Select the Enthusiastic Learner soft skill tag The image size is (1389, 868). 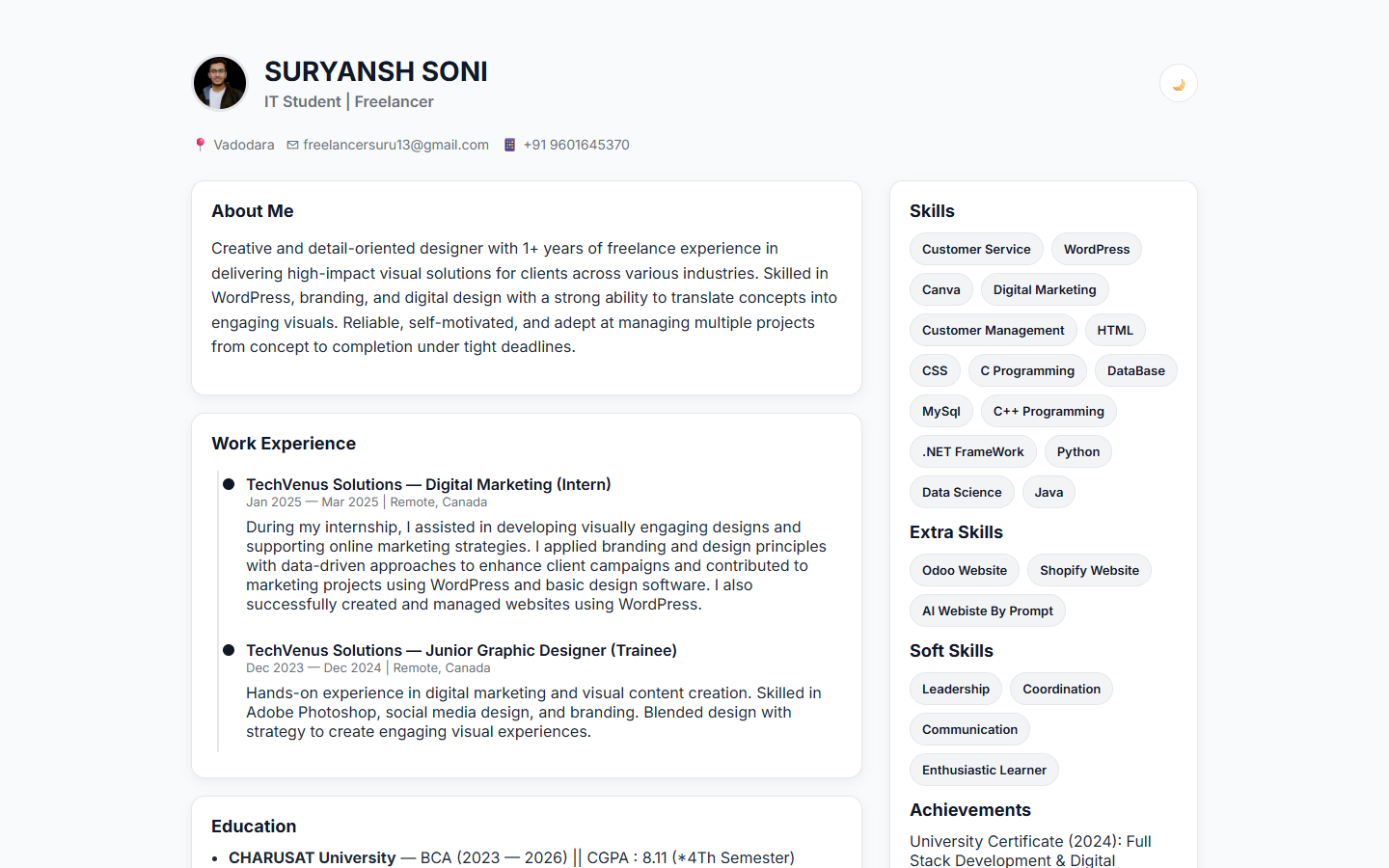click(983, 770)
